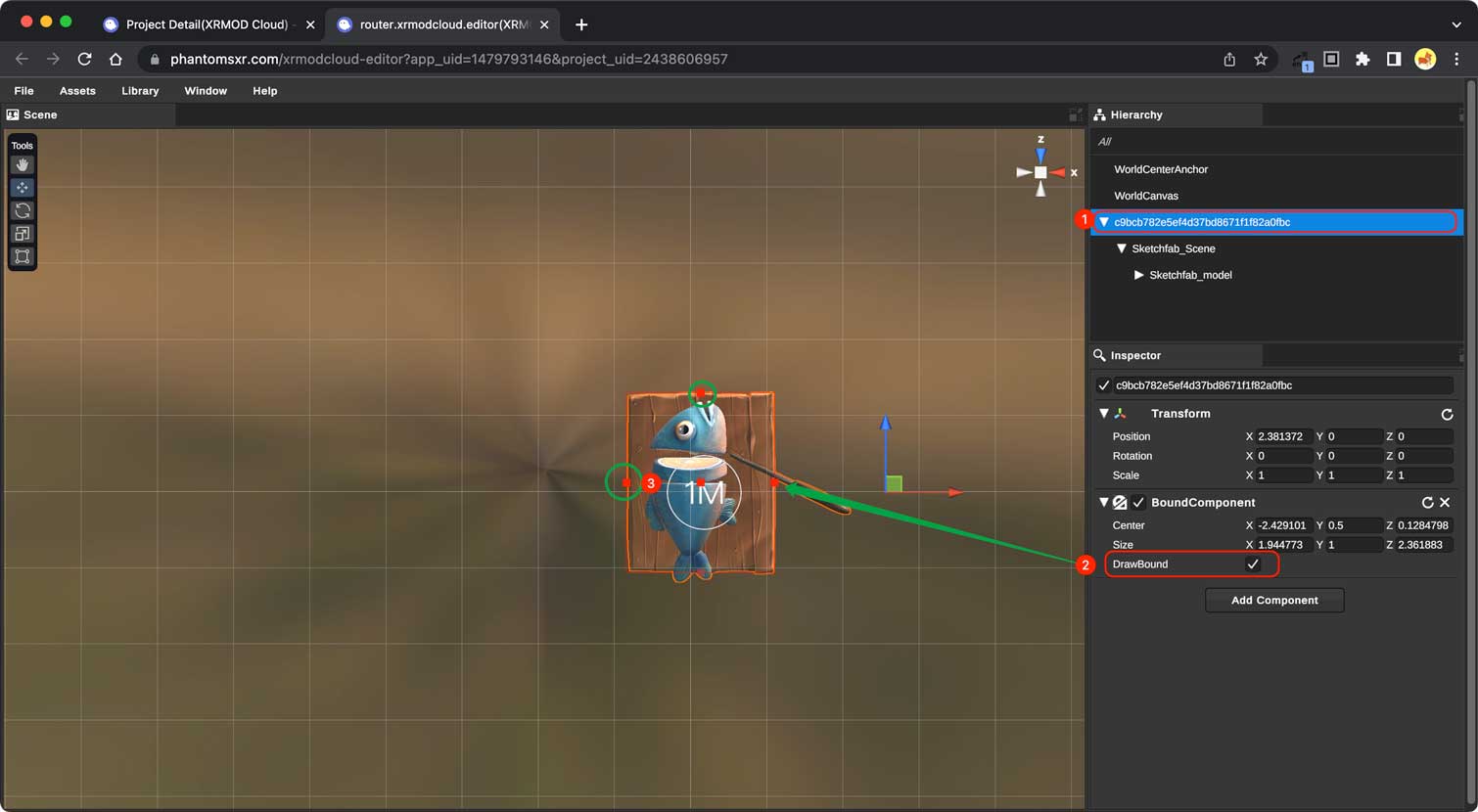Collapse the Transform component section

[x=1104, y=414]
